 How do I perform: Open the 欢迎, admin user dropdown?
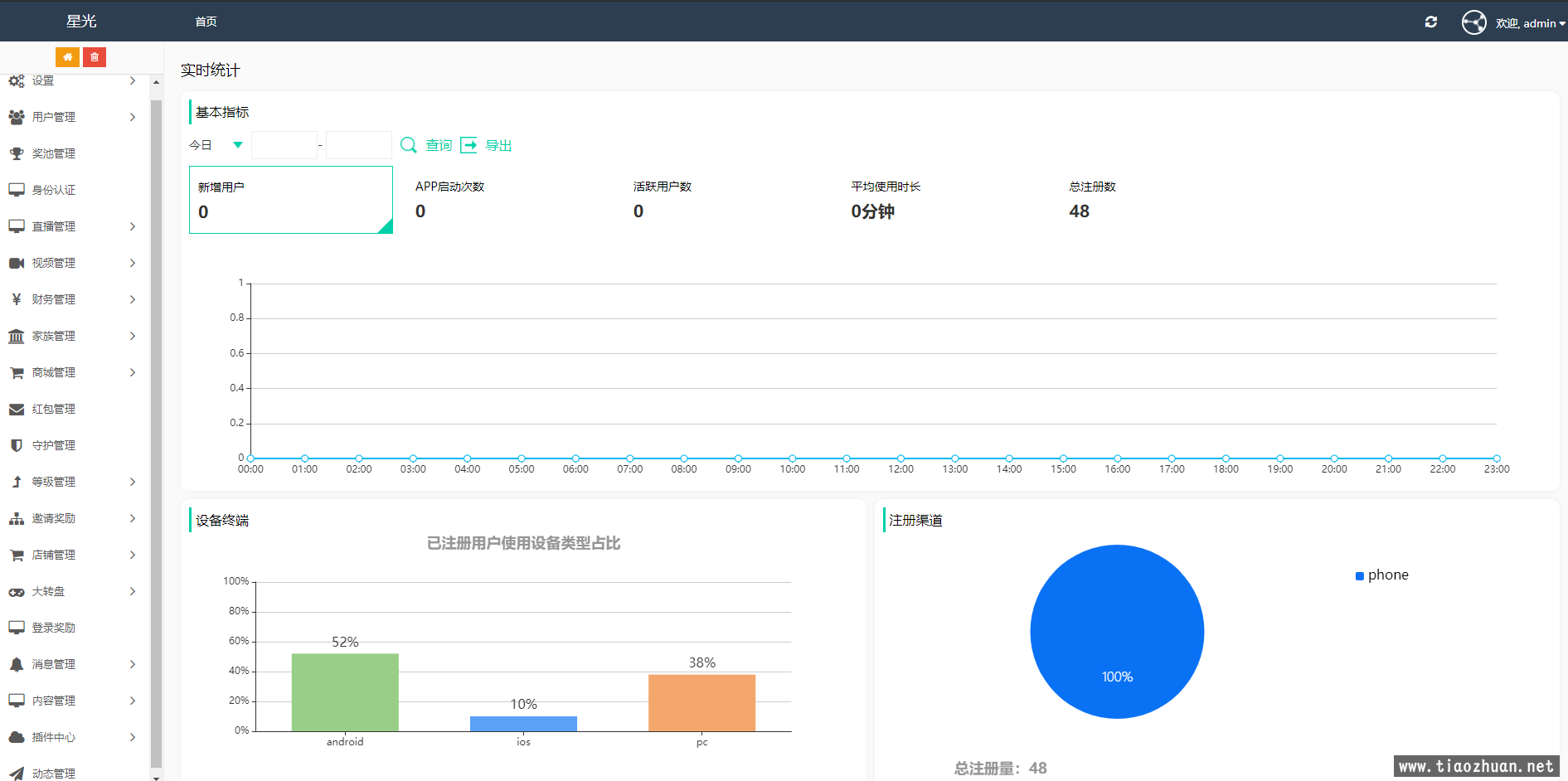coord(1531,23)
